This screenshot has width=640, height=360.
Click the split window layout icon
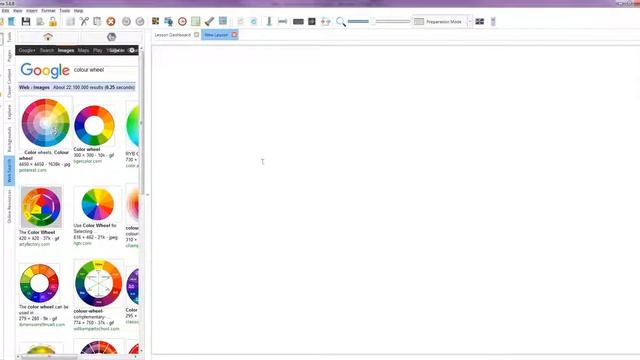click(x=480, y=21)
